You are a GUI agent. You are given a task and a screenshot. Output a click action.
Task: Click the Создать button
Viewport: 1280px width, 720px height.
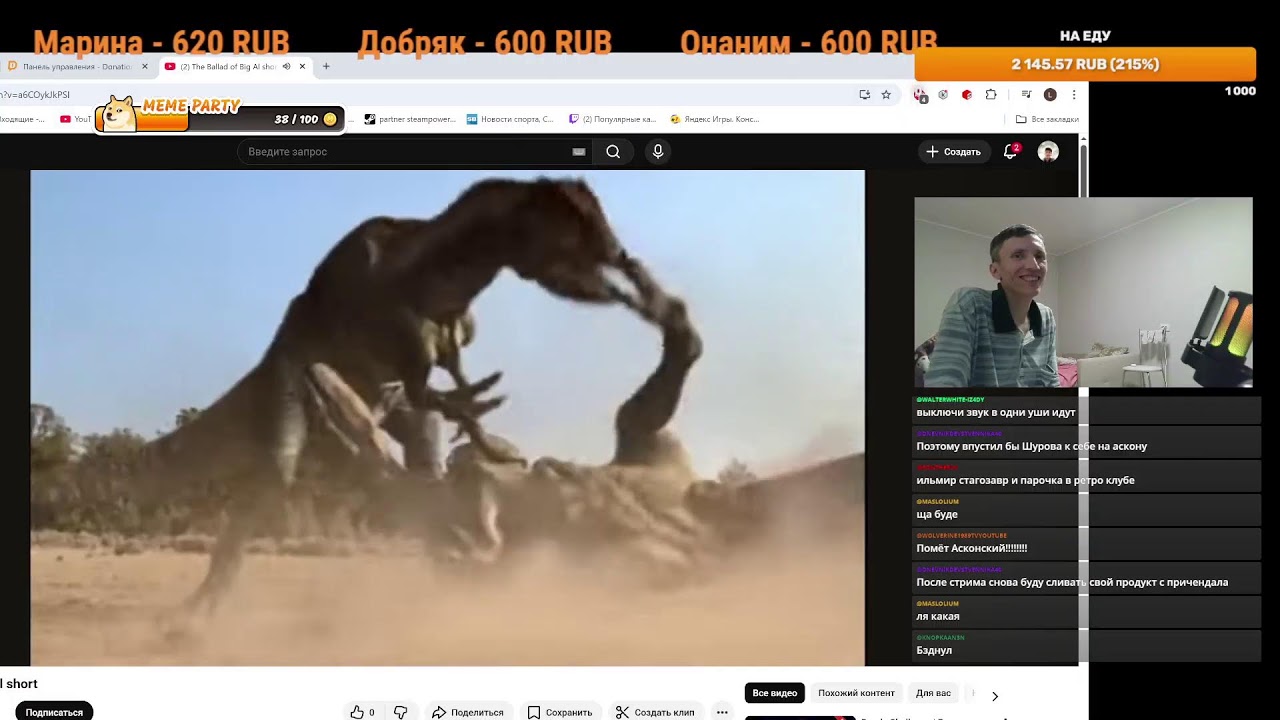(x=954, y=152)
